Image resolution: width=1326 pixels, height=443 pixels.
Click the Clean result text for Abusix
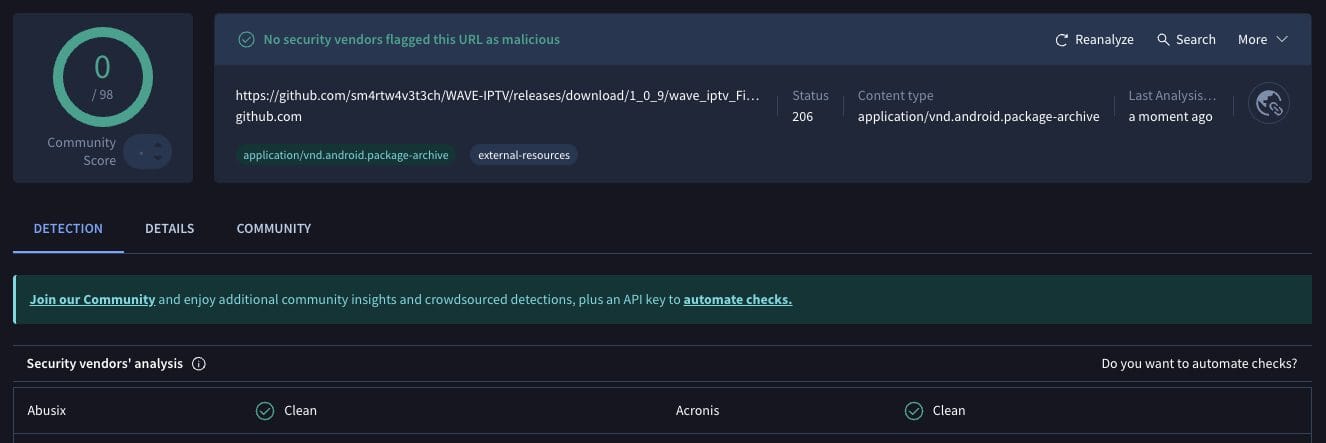[x=300, y=410]
